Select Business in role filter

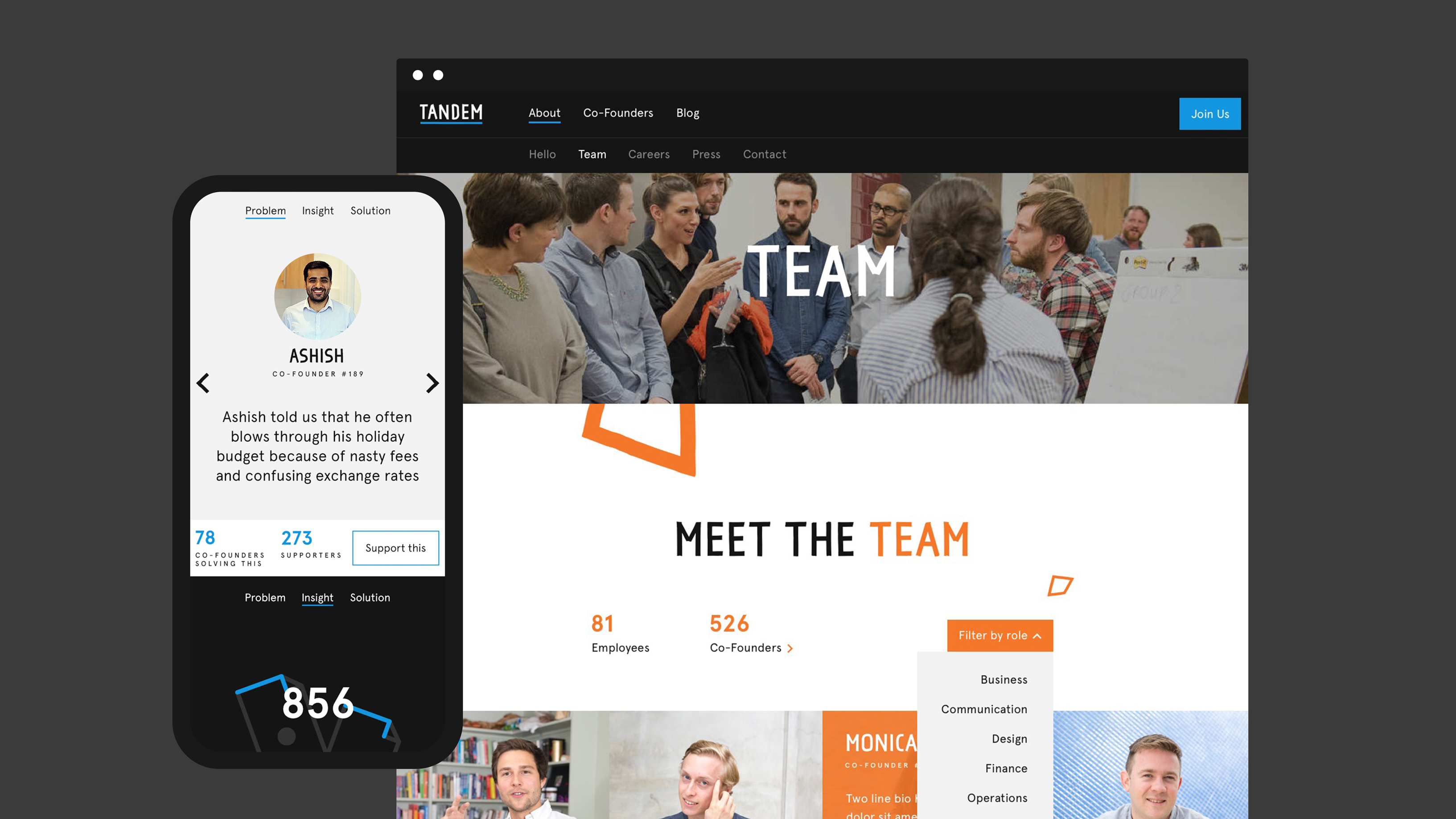(1004, 679)
